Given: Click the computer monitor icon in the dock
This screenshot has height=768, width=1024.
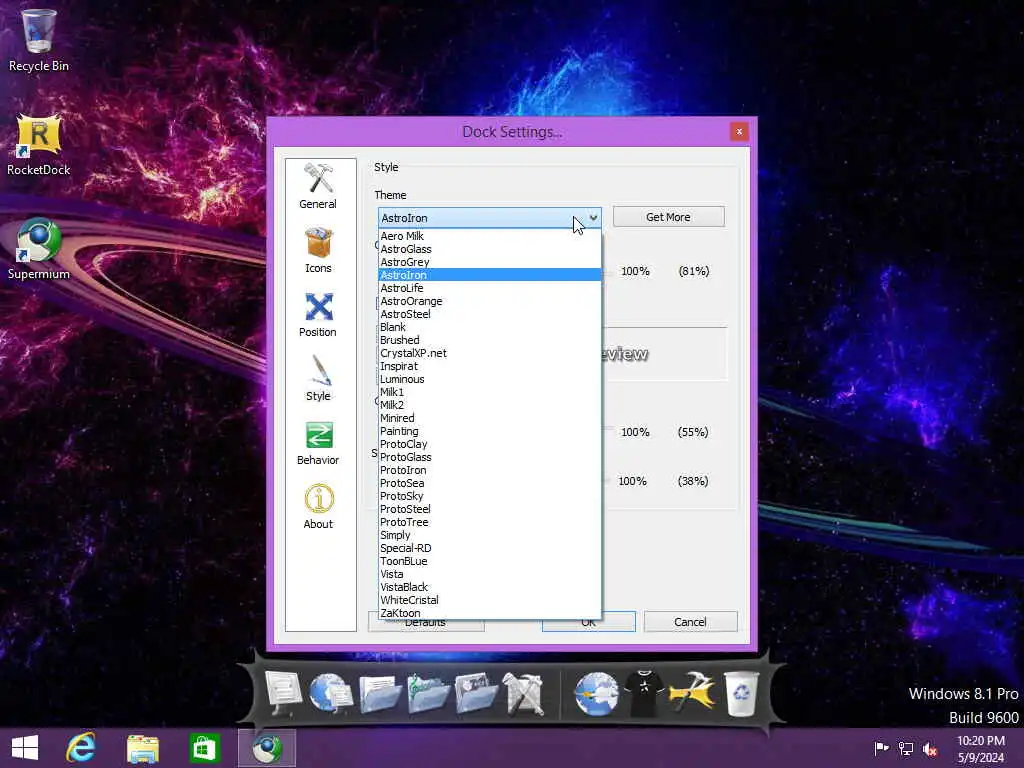Looking at the screenshot, I should [x=285, y=694].
